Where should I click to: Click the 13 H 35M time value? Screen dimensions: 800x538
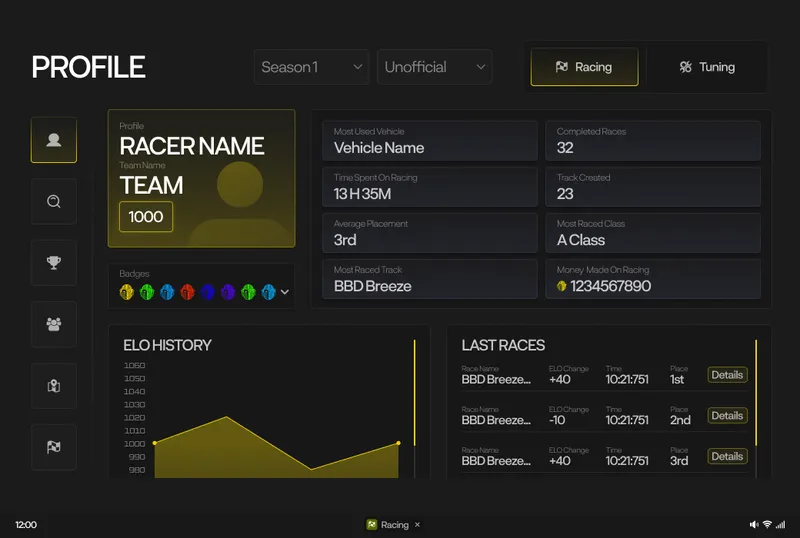pos(362,194)
